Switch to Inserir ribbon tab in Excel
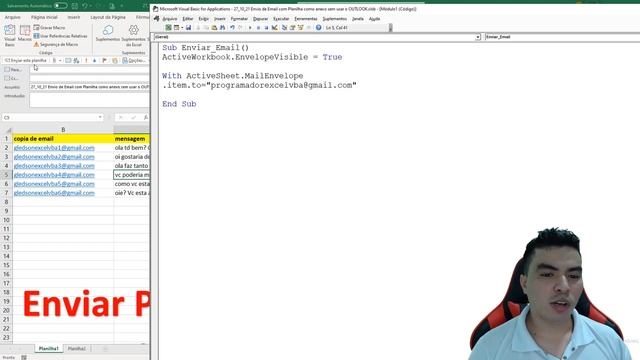Screen dimensions: 640x360 pyautogui.click(x=73, y=17)
